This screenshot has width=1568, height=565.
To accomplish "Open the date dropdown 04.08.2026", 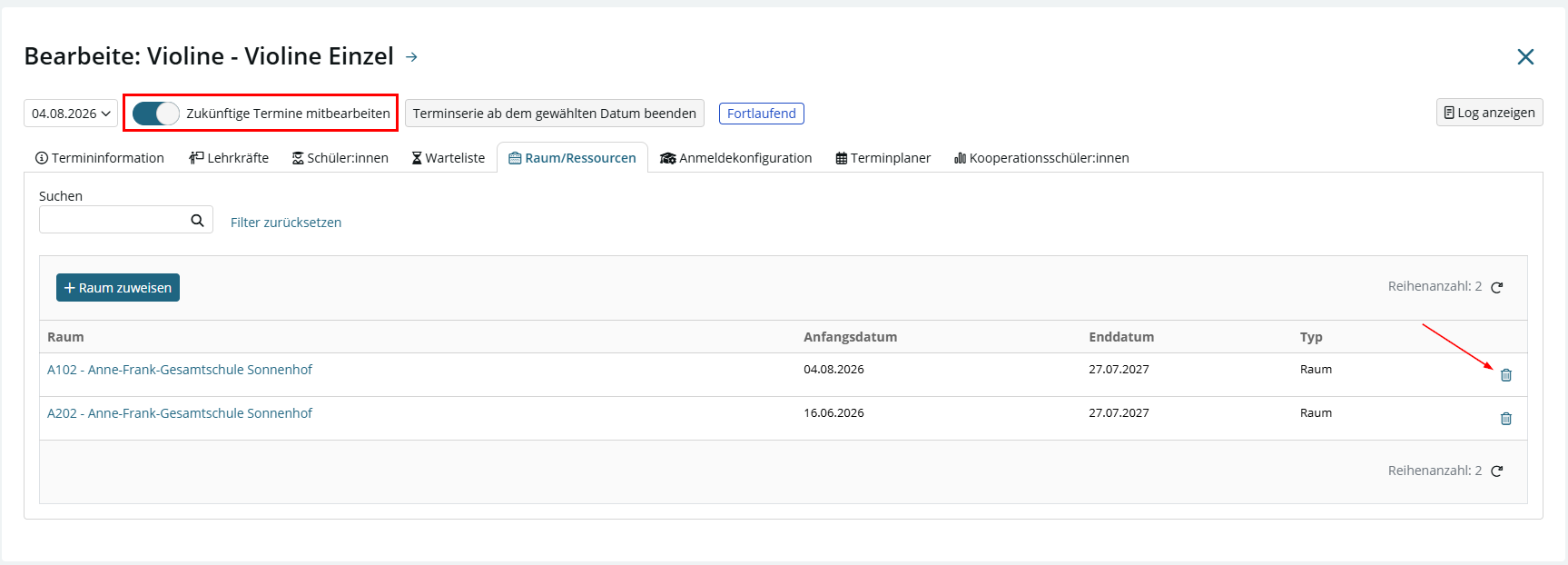I will click(71, 114).
